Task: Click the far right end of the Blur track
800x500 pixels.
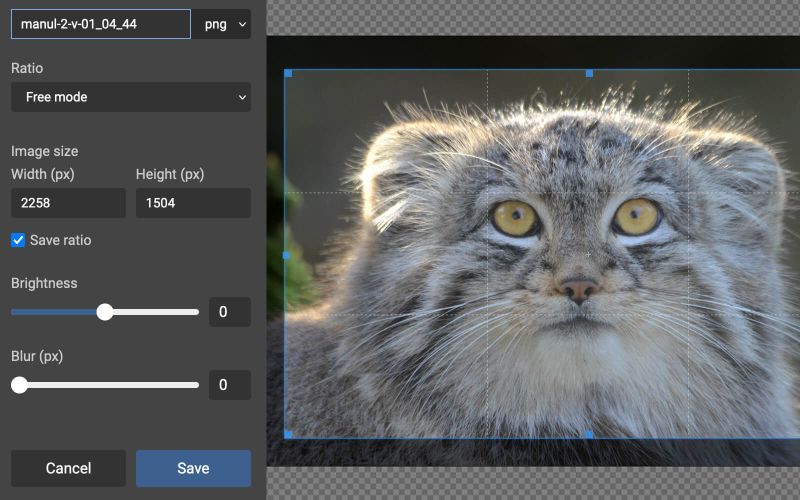Action: click(x=197, y=385)
